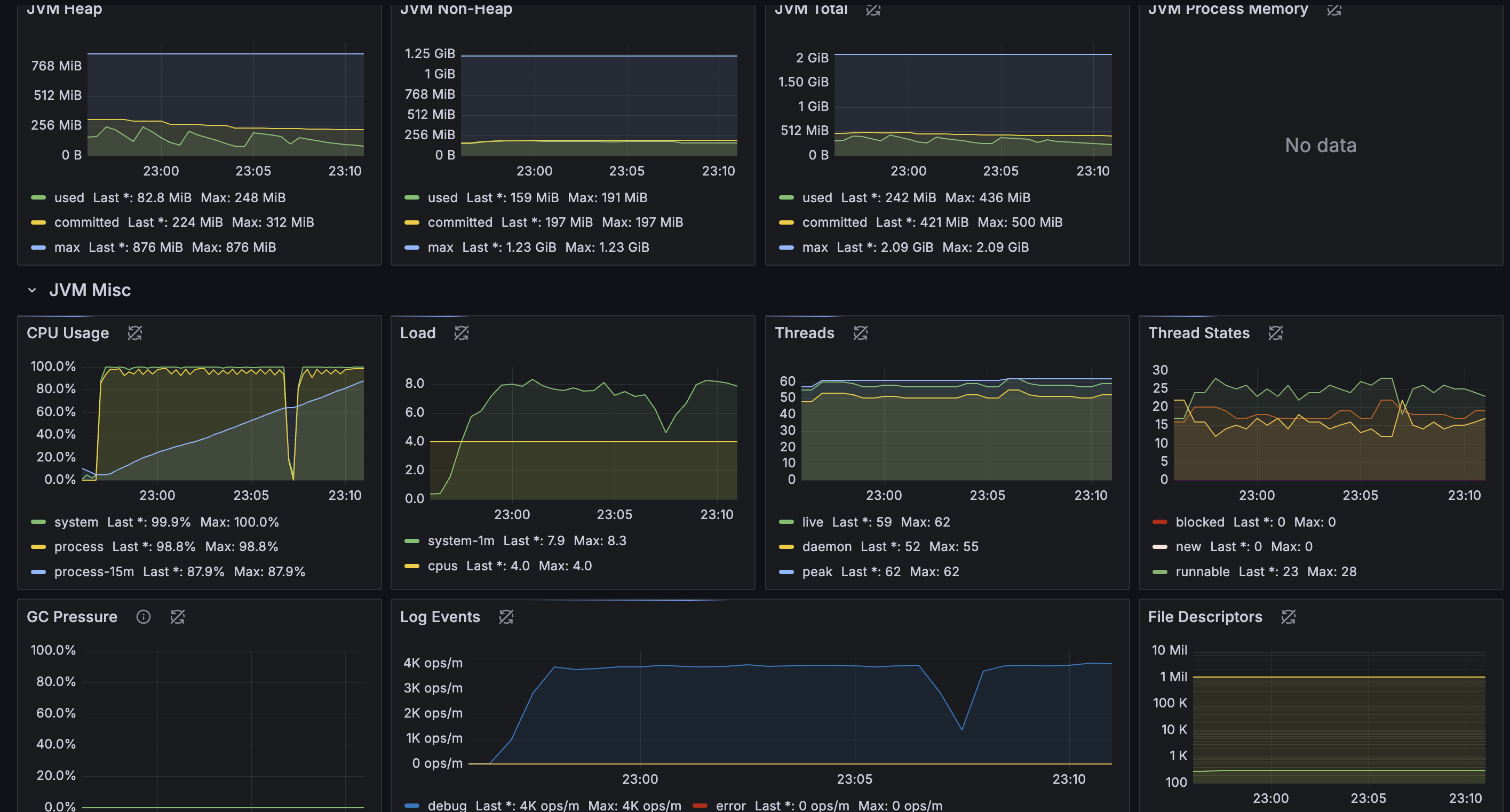Click the icon beside Load panel title
Screen dimensions: 1510x812
pos(462,333)
